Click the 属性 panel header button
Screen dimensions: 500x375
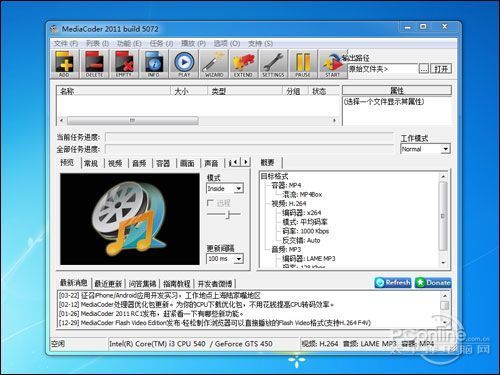pyautogui.click(x=397, y=90)
